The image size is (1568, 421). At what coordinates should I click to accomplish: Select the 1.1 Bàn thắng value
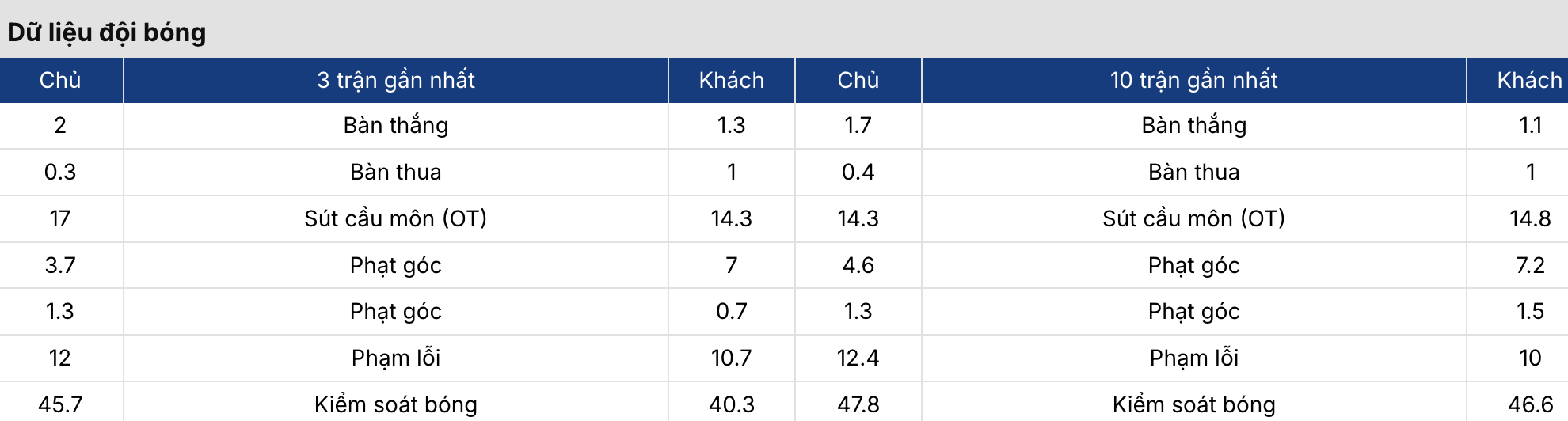(1530, 125)
